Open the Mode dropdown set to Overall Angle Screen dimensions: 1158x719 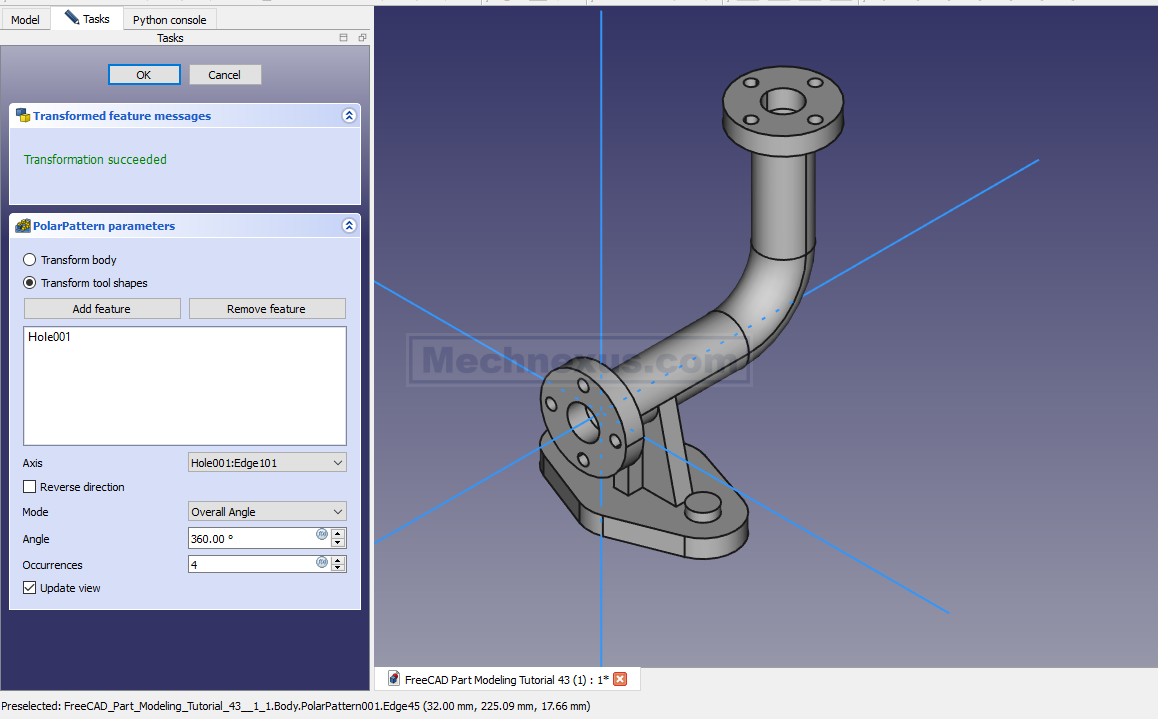[x=267, y=511]
